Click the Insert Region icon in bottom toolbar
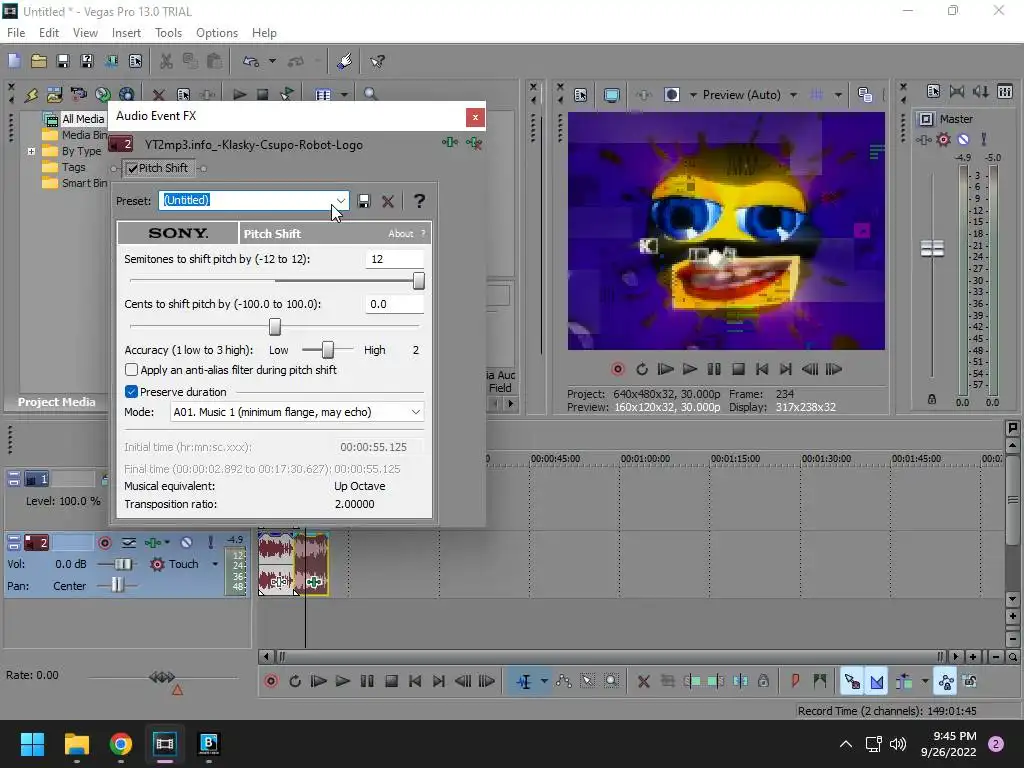 [820, 682]
